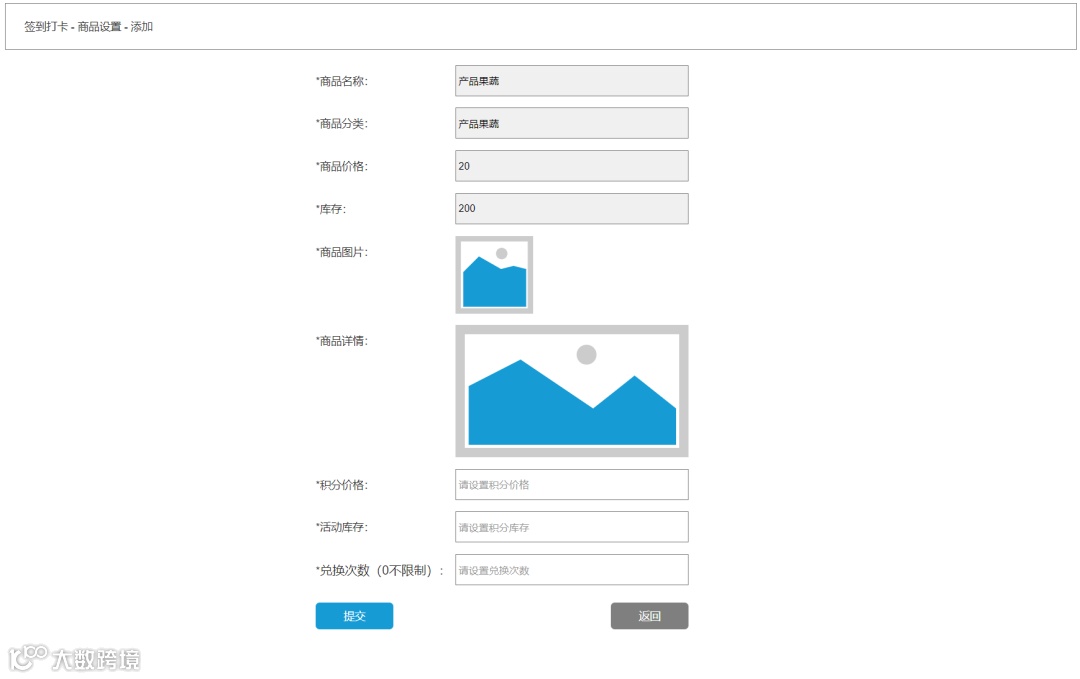This screenshot has width=1080, height=679.
Task: Go back using the 返回 button
Action: [x=649, y=616]
